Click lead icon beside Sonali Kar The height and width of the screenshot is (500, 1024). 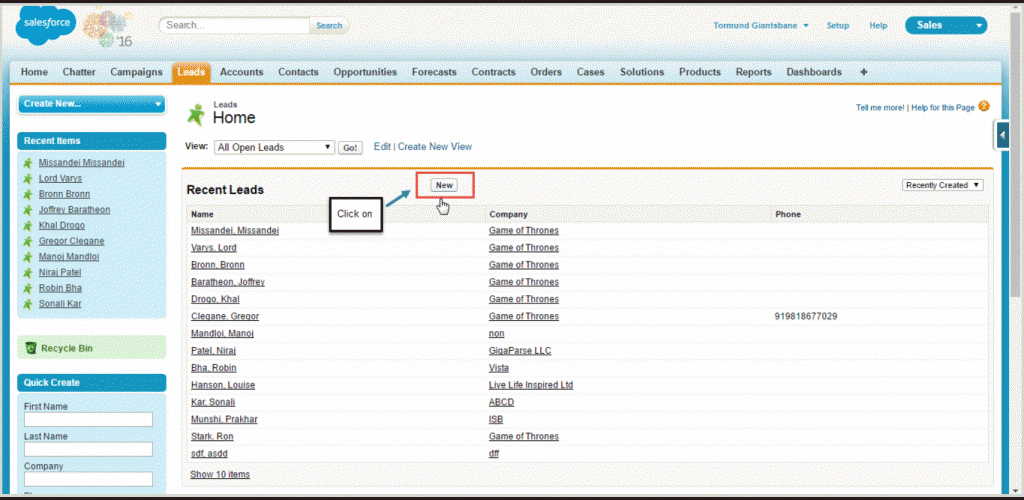(x=27, y=304)
